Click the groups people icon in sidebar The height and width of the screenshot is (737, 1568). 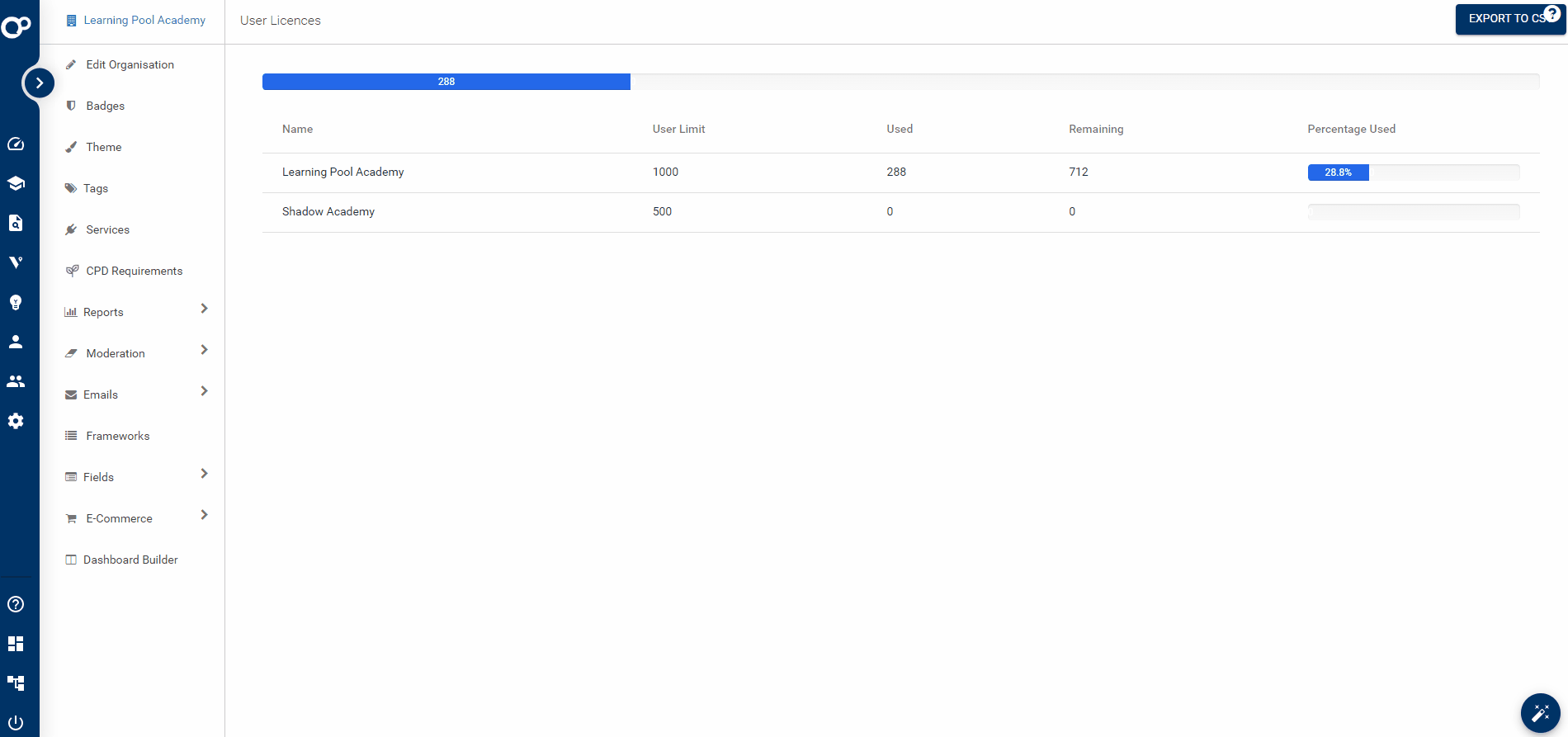click(x=16, y=381)
